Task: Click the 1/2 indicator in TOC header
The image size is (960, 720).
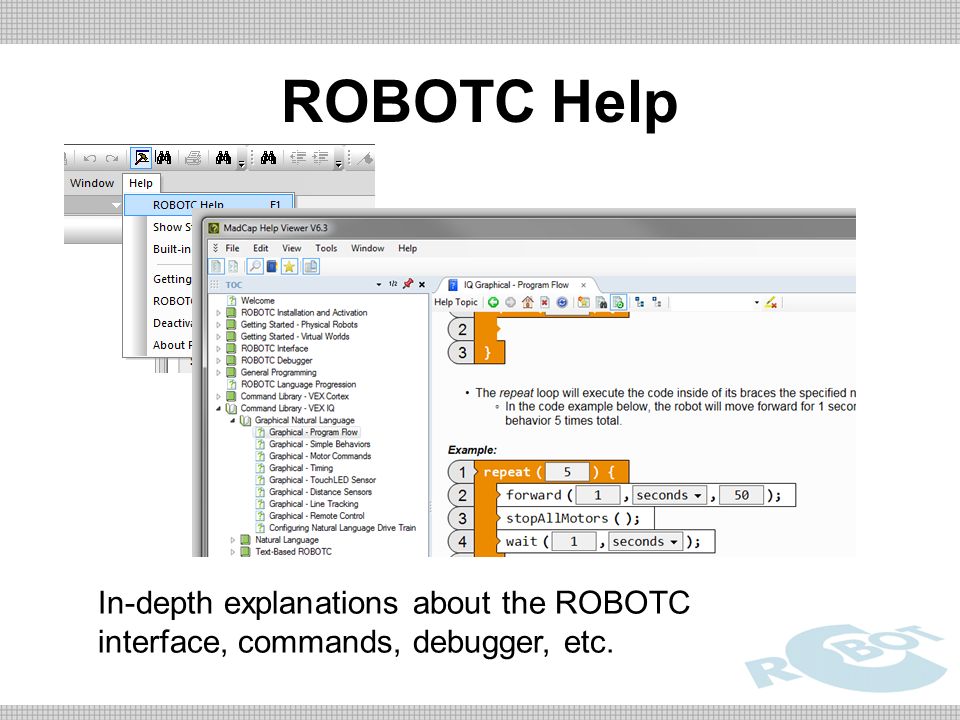Action: (x=393, y=284)
